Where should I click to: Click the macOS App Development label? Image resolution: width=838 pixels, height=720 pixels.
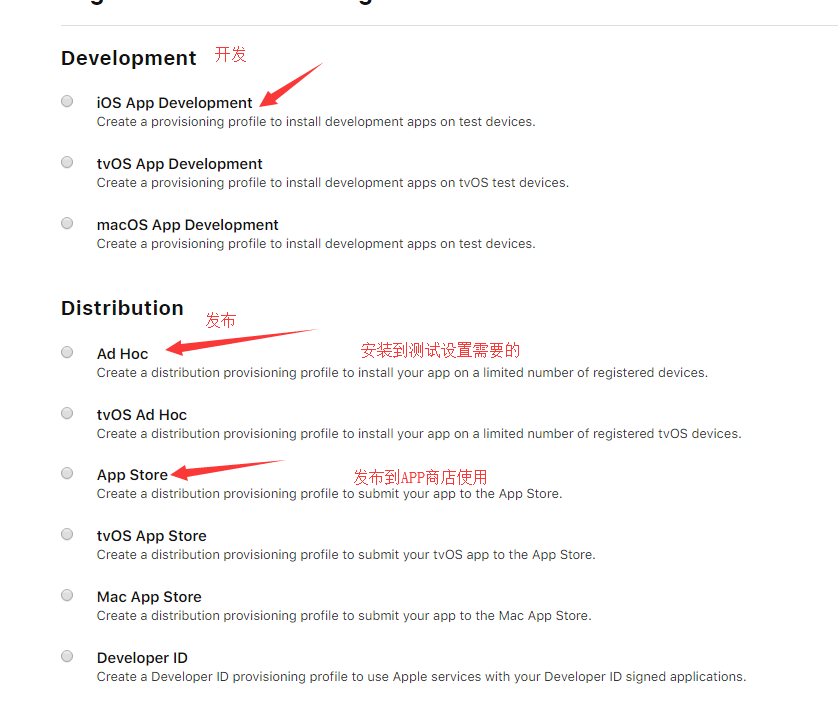tap(187, 224)
